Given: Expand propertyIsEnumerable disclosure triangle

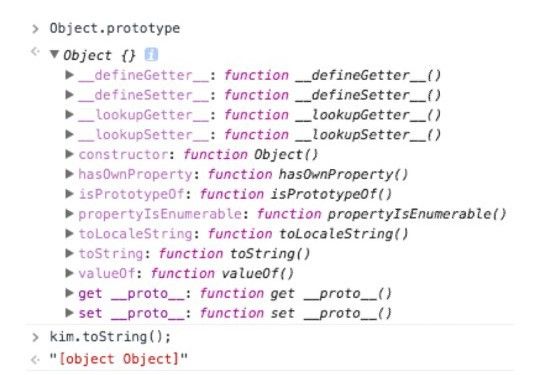Looking at the screenshot, I should (70, 214).
